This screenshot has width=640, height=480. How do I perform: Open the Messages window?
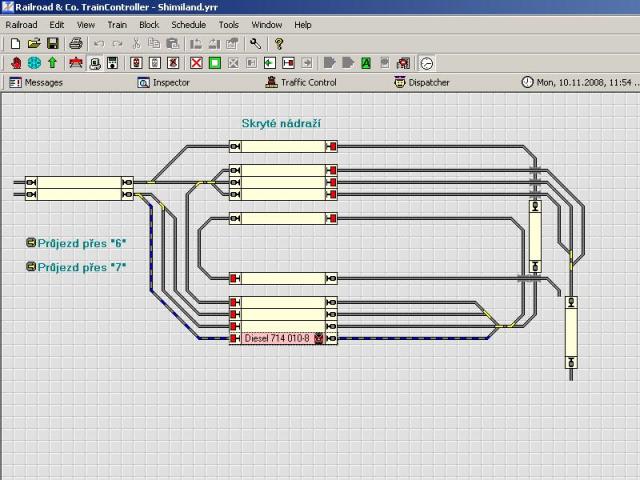(x=36, y=82)
